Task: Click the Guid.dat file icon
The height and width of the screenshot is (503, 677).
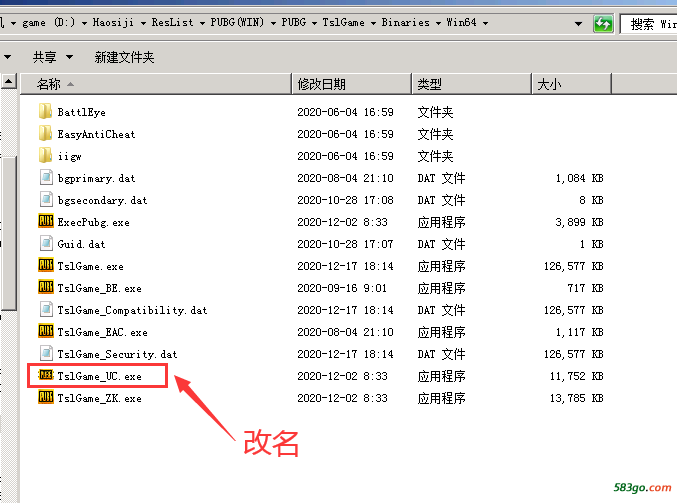Action: tap(46, 244)
